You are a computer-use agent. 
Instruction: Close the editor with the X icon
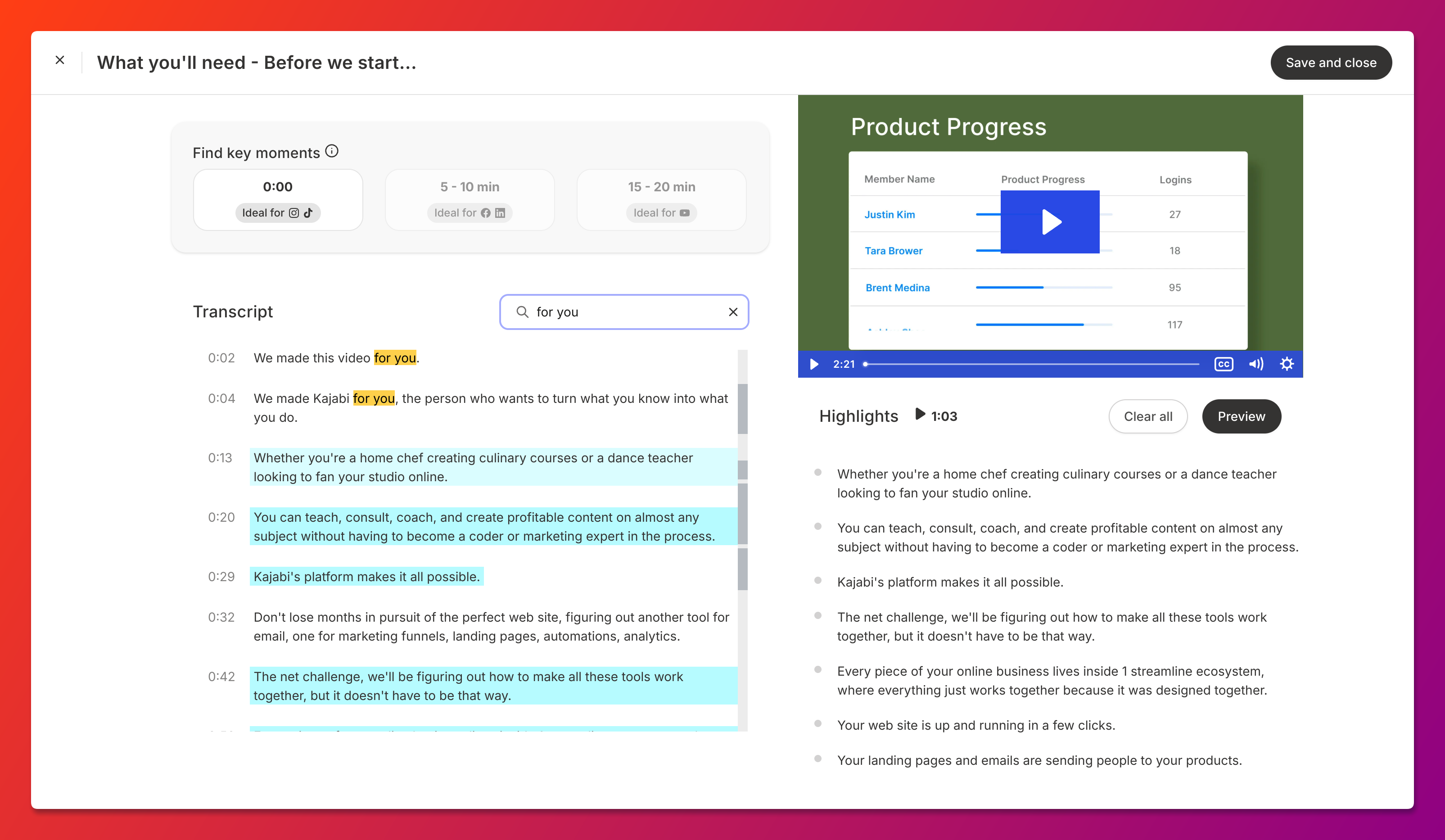point(59,60)
